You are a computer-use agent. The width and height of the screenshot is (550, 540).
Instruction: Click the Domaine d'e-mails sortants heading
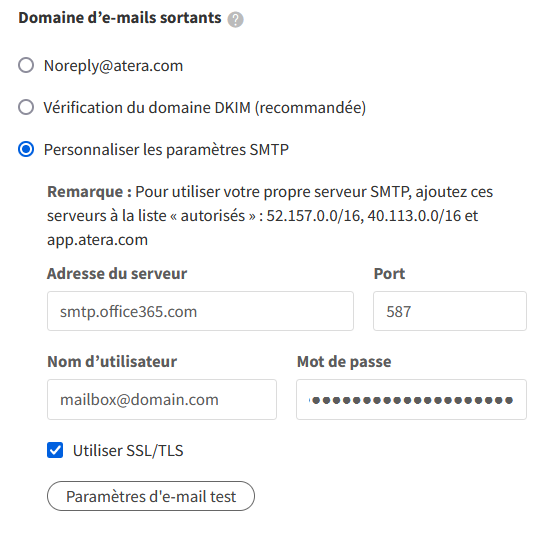[120, 18]
